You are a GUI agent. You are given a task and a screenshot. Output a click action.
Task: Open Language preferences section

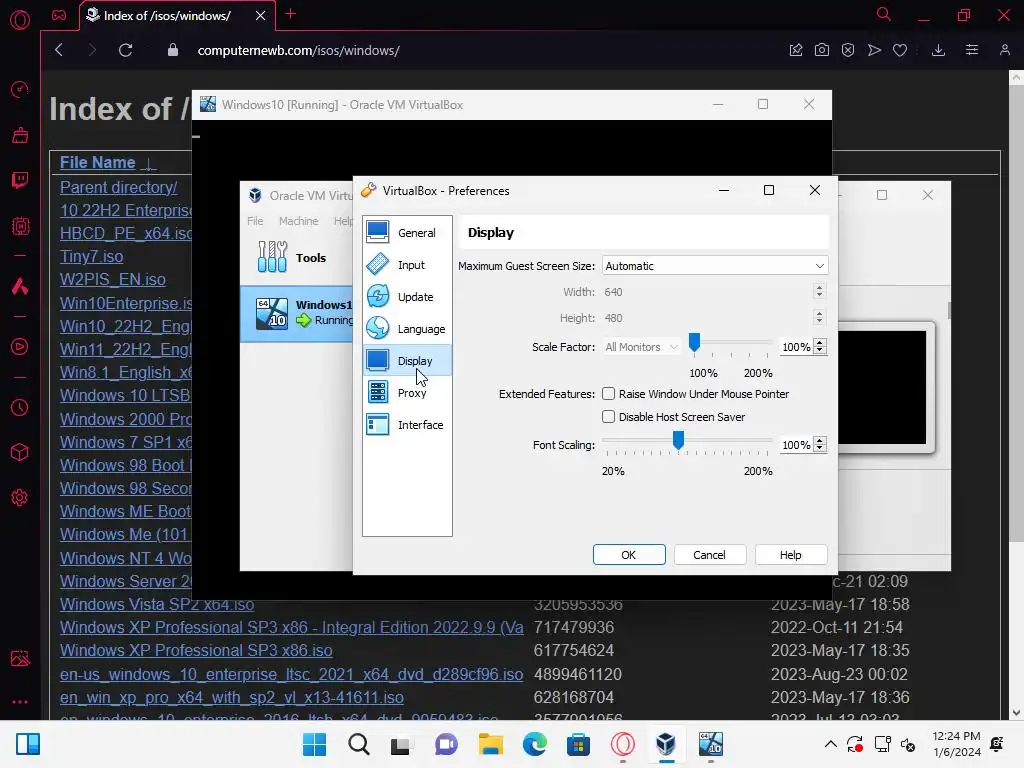(407, 328)
